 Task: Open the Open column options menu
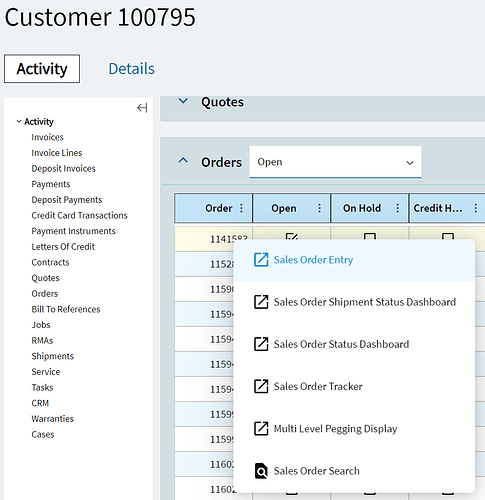pos(319,208)
